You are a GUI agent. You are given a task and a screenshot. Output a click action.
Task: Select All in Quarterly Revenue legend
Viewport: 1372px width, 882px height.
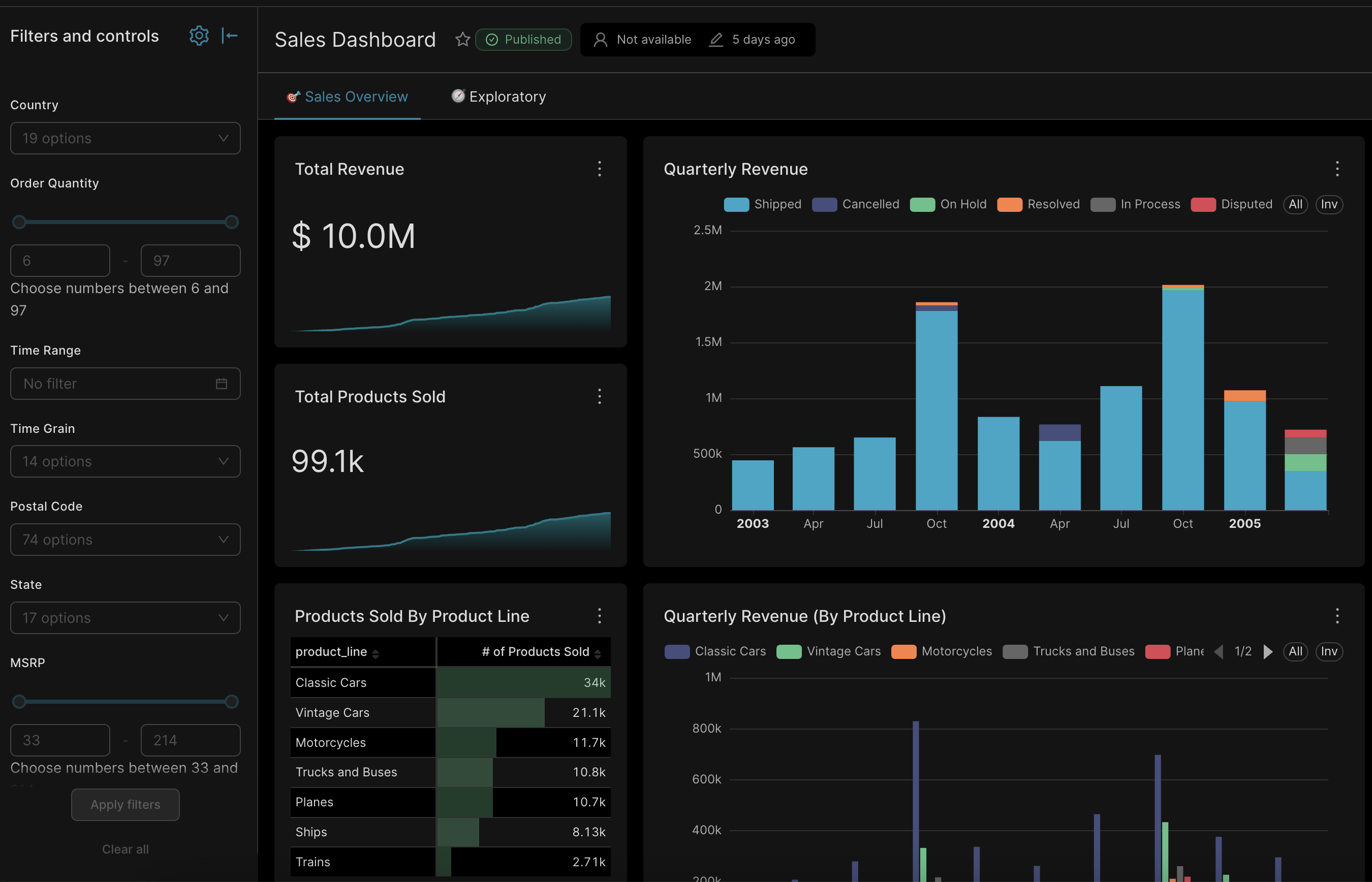tap(1295, 204)
